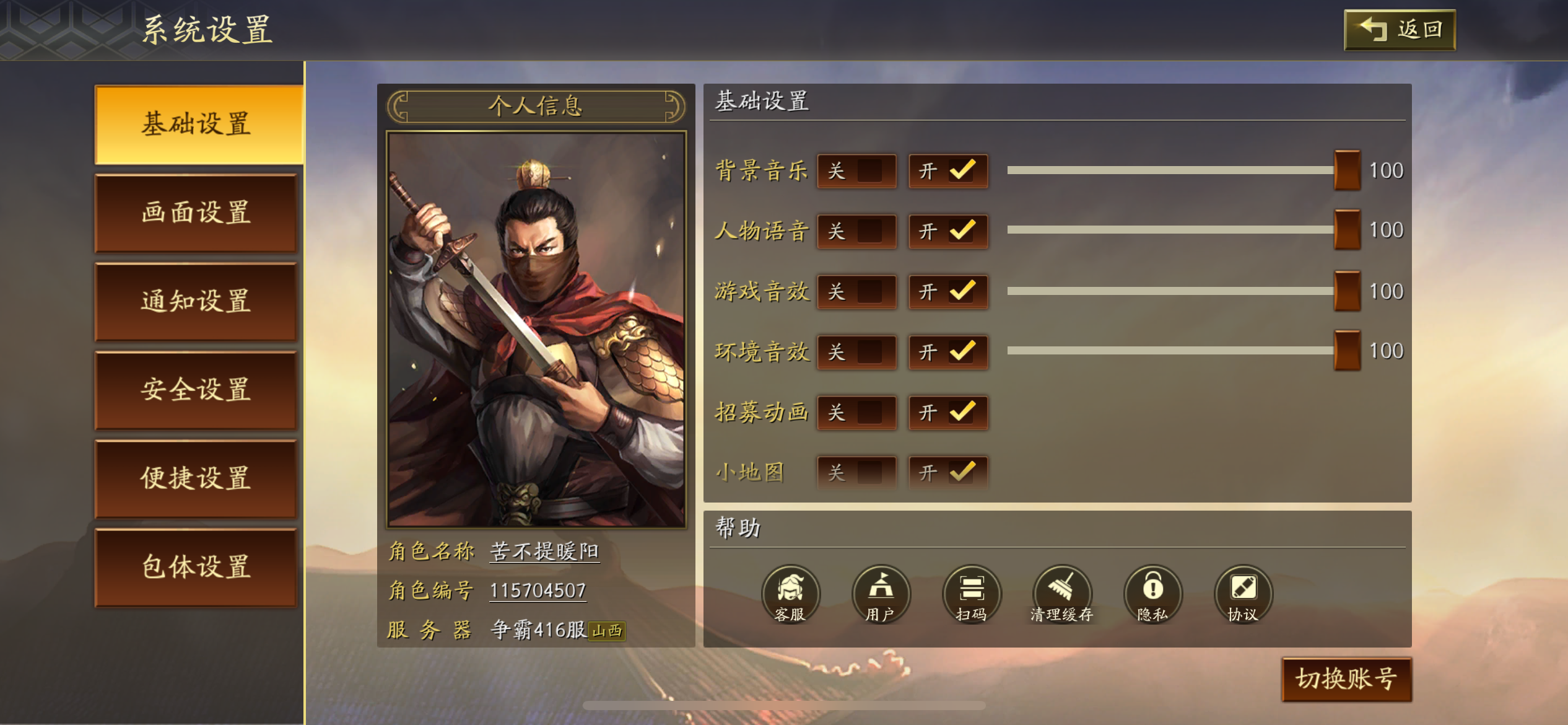
Task: Disable 招募动画 using 关 toggle
Action: [x=856, y=412]
